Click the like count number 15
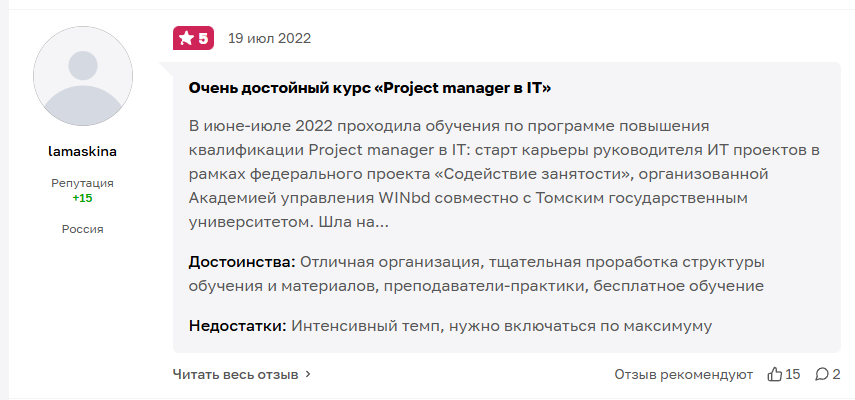The image size is (855, 400). [793, 374]
